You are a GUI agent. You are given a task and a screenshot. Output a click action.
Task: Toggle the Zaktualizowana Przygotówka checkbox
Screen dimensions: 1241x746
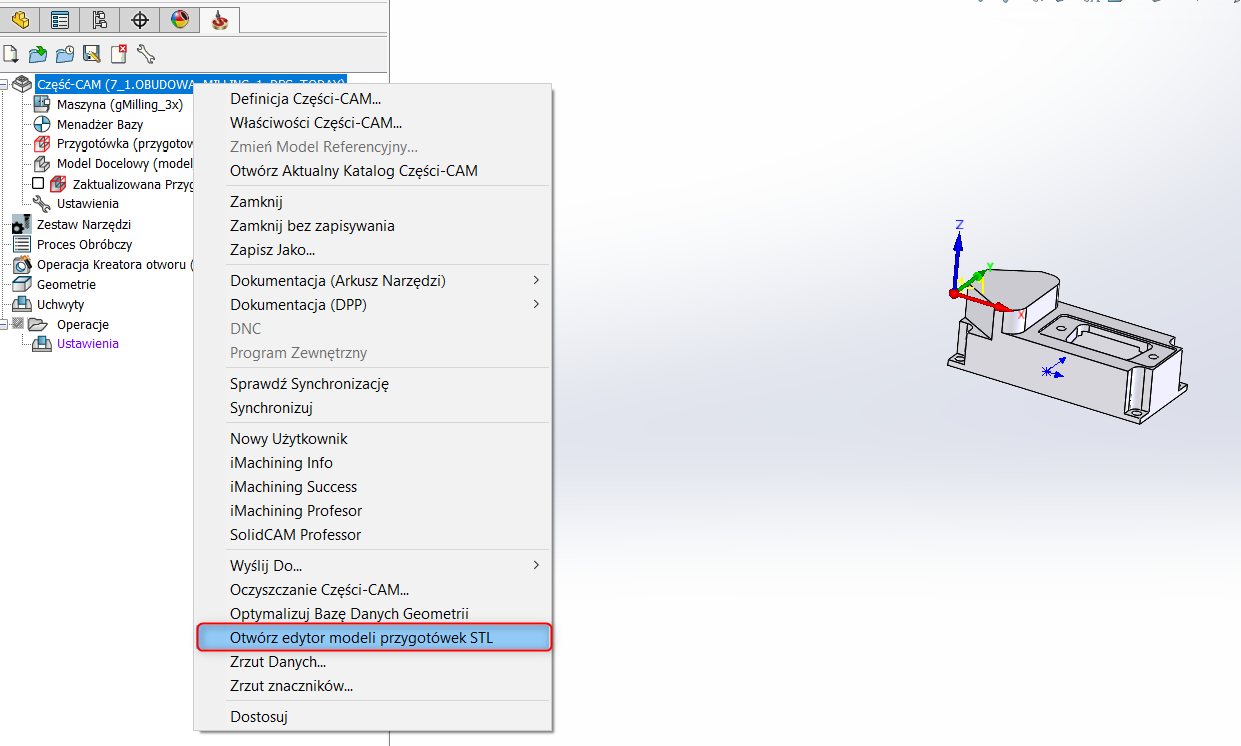(38, 184)
